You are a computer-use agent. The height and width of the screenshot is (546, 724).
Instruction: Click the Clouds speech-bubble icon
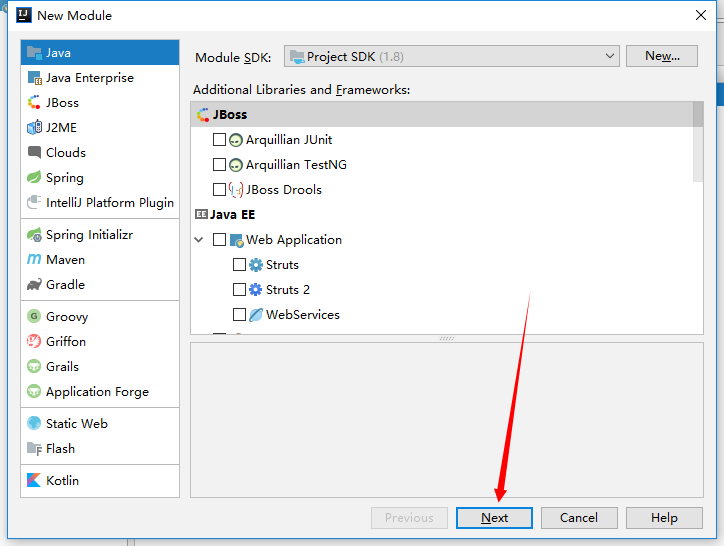[34, 152]
